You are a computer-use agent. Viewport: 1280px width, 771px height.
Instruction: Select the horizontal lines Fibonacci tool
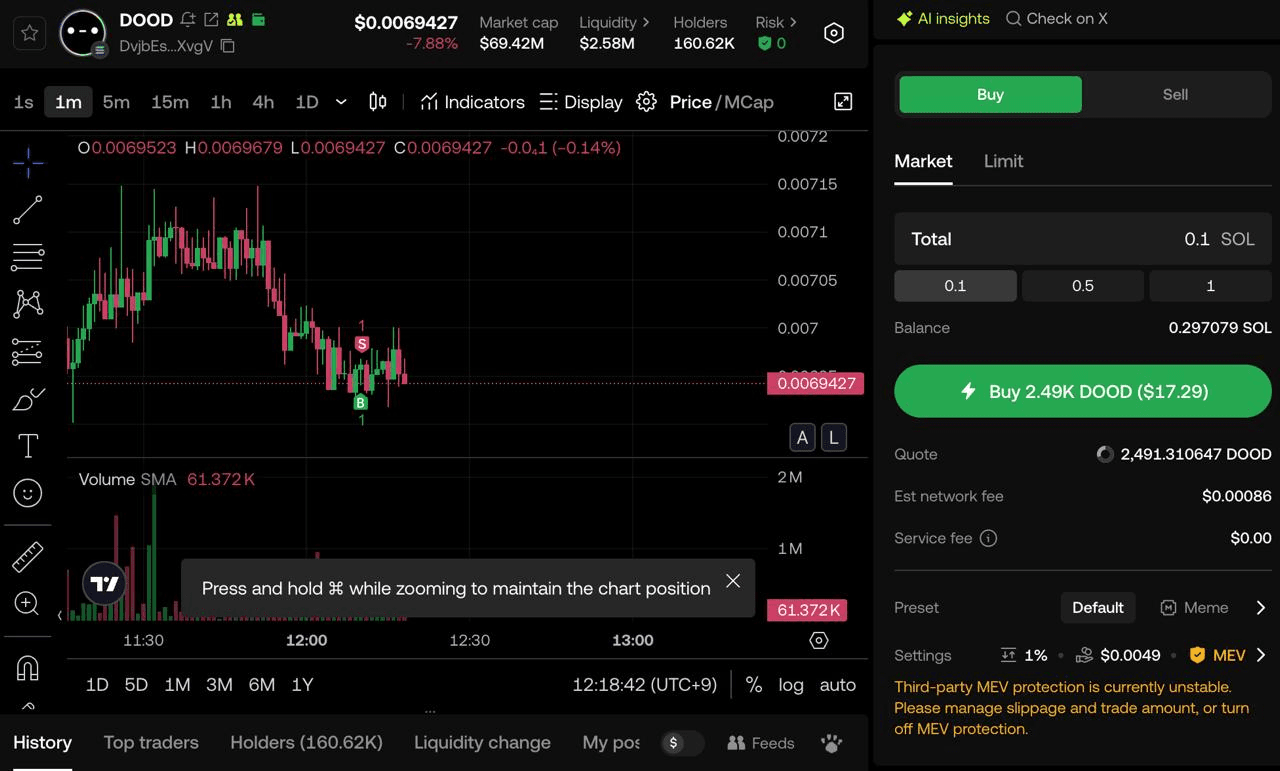[x=28, y=257]
